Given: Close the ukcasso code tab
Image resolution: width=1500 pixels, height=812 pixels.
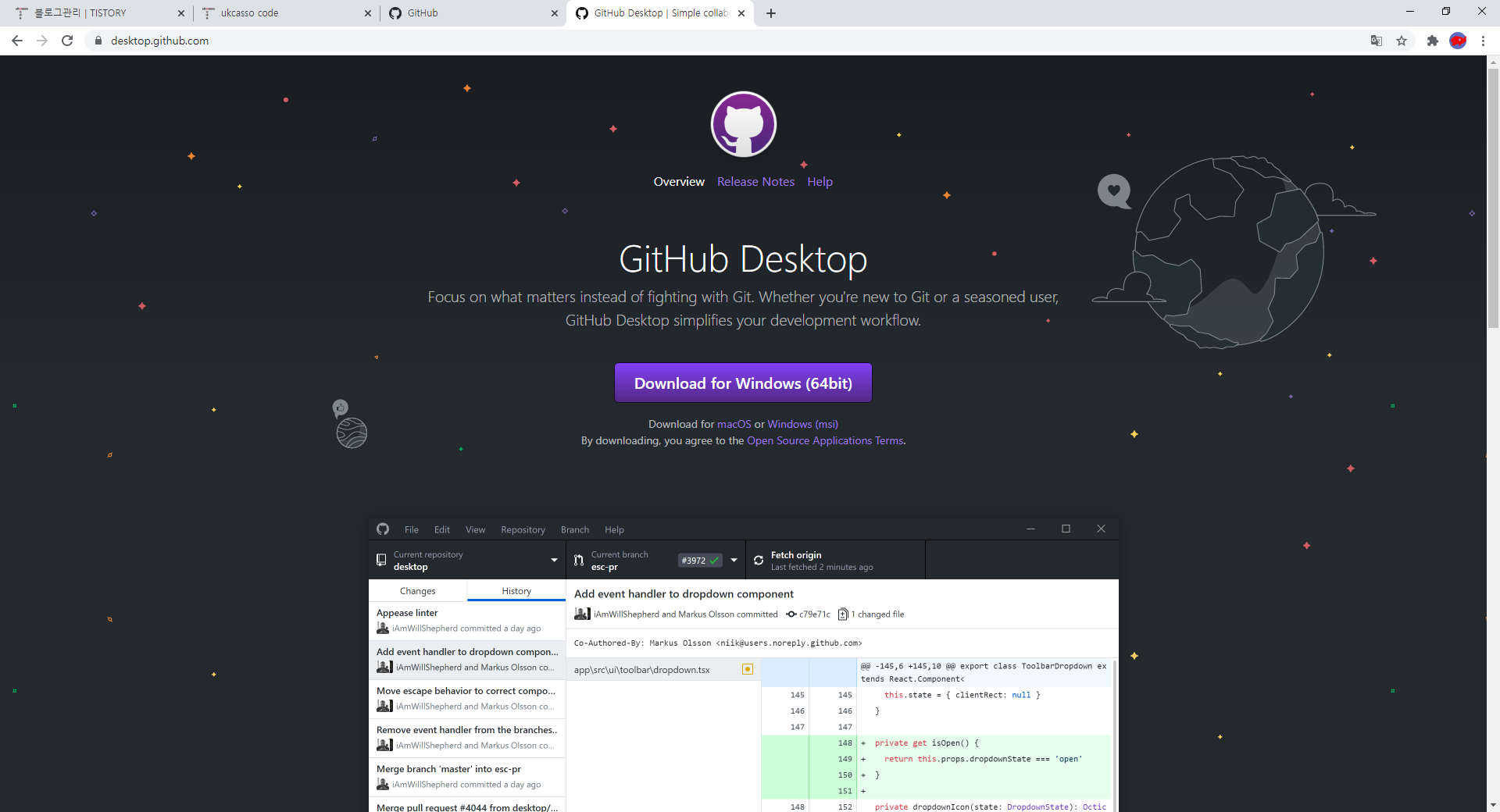Looking at the screenshot, I should point(368,13).
